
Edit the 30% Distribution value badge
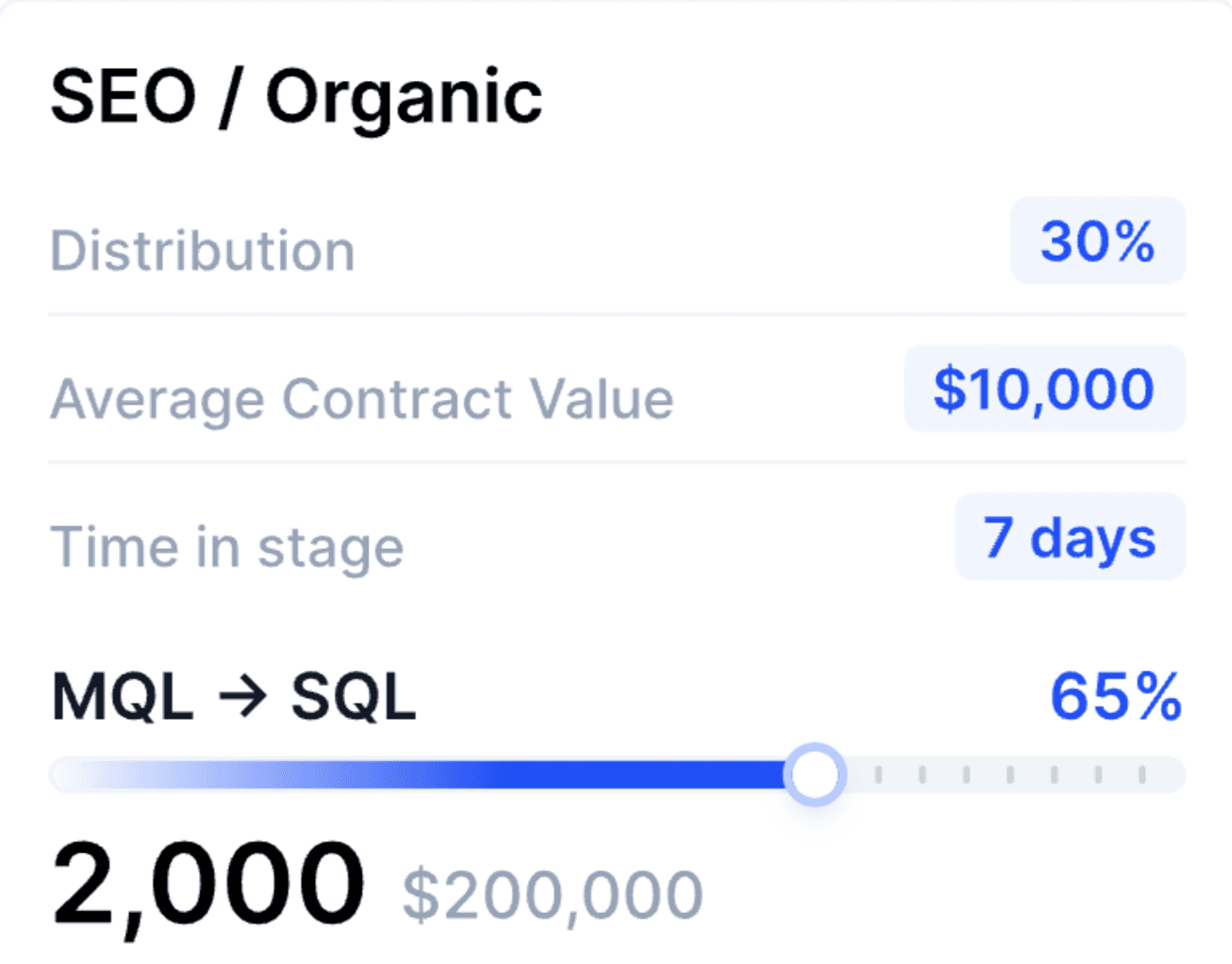coord(1098,241)
